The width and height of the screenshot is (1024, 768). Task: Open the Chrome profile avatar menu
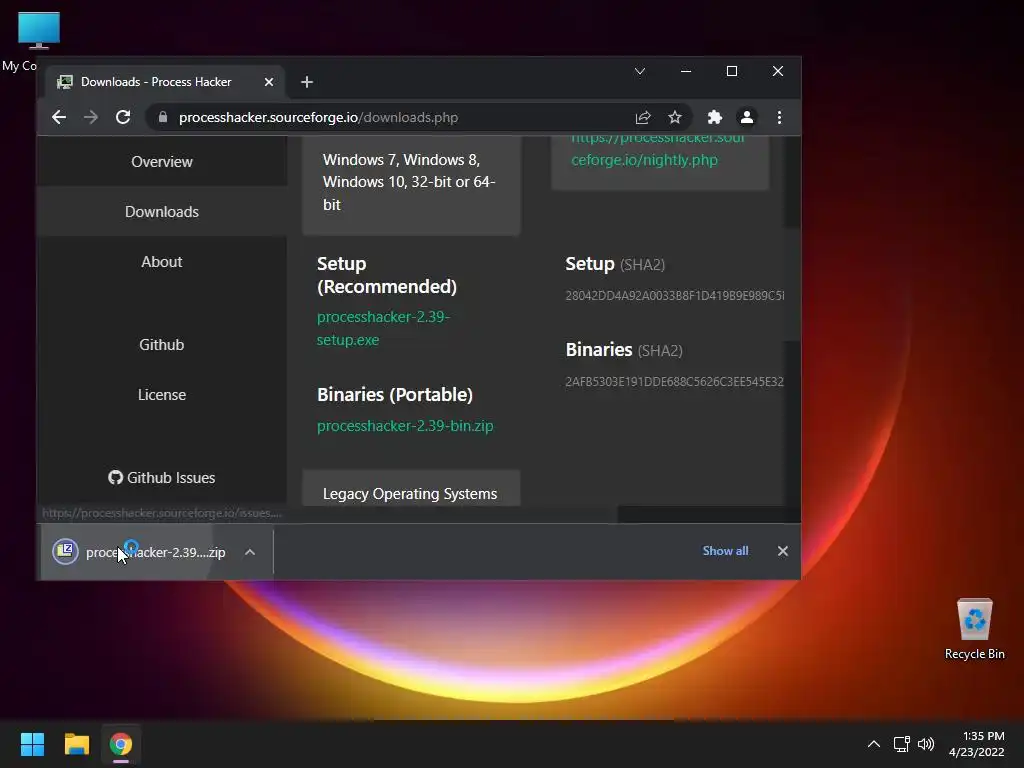pyautogui.click(x=746, y=118)
